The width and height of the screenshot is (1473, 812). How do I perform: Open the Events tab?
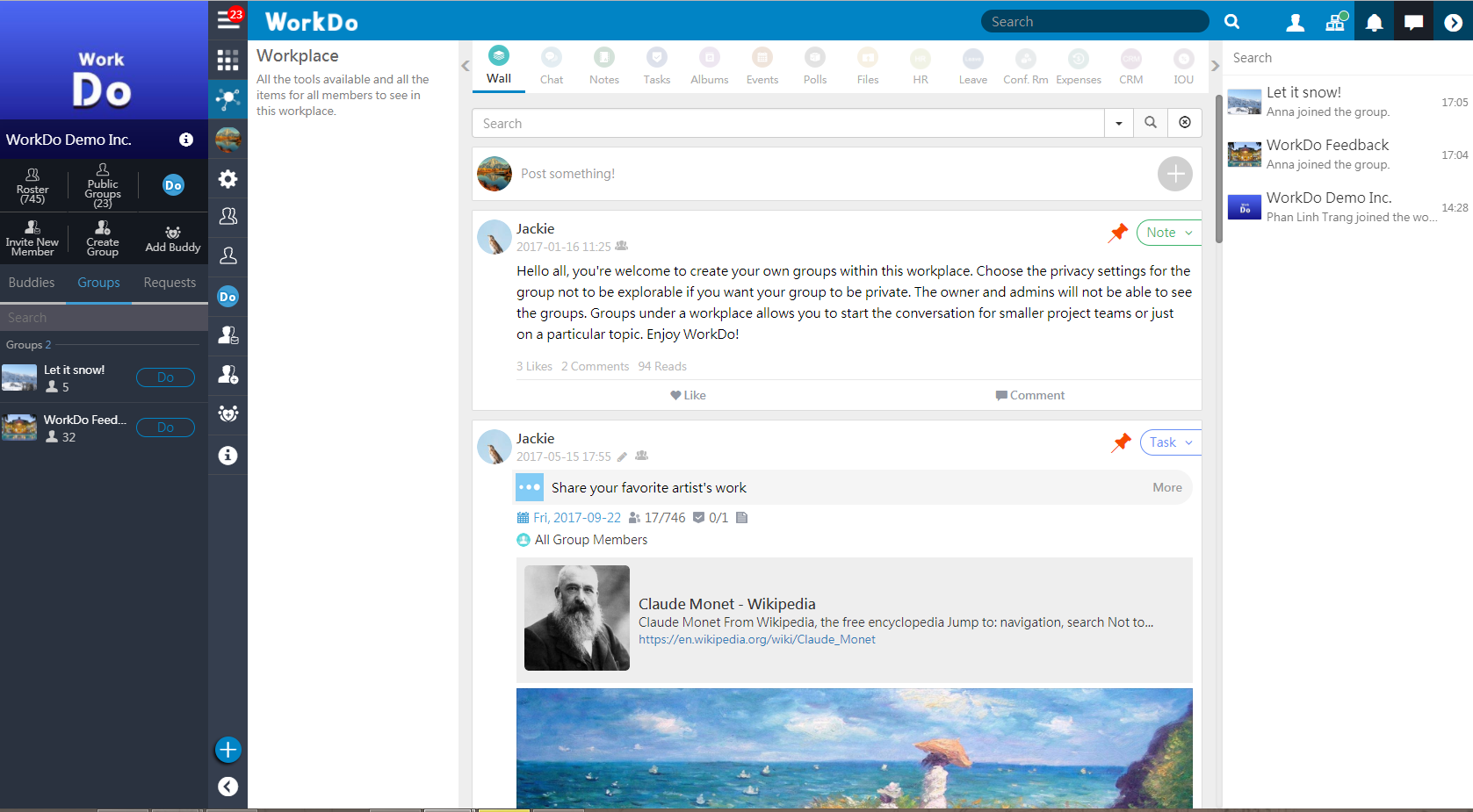coord(762,66)
